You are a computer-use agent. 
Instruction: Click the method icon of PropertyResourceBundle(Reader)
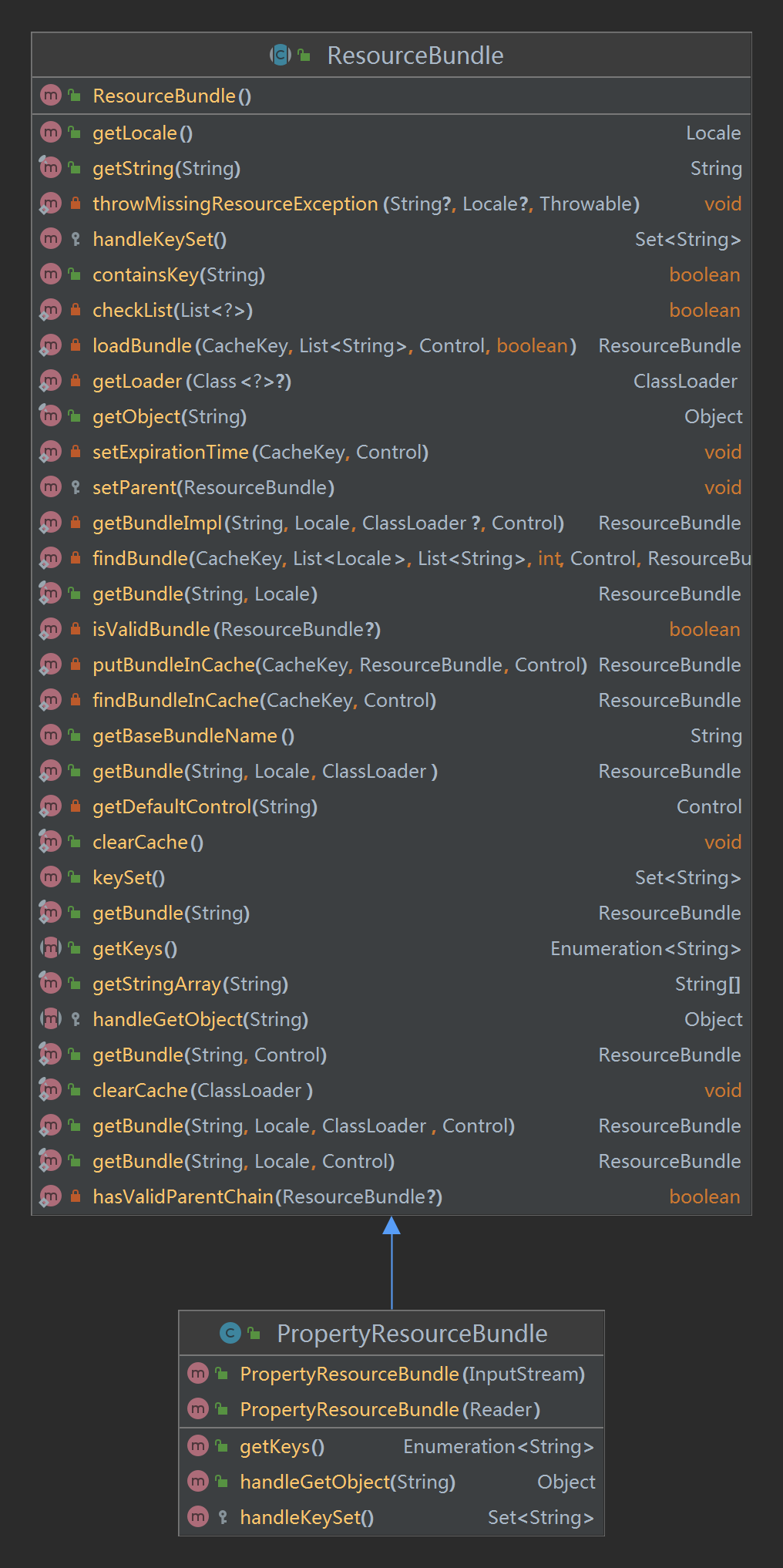coord(198,1409)
